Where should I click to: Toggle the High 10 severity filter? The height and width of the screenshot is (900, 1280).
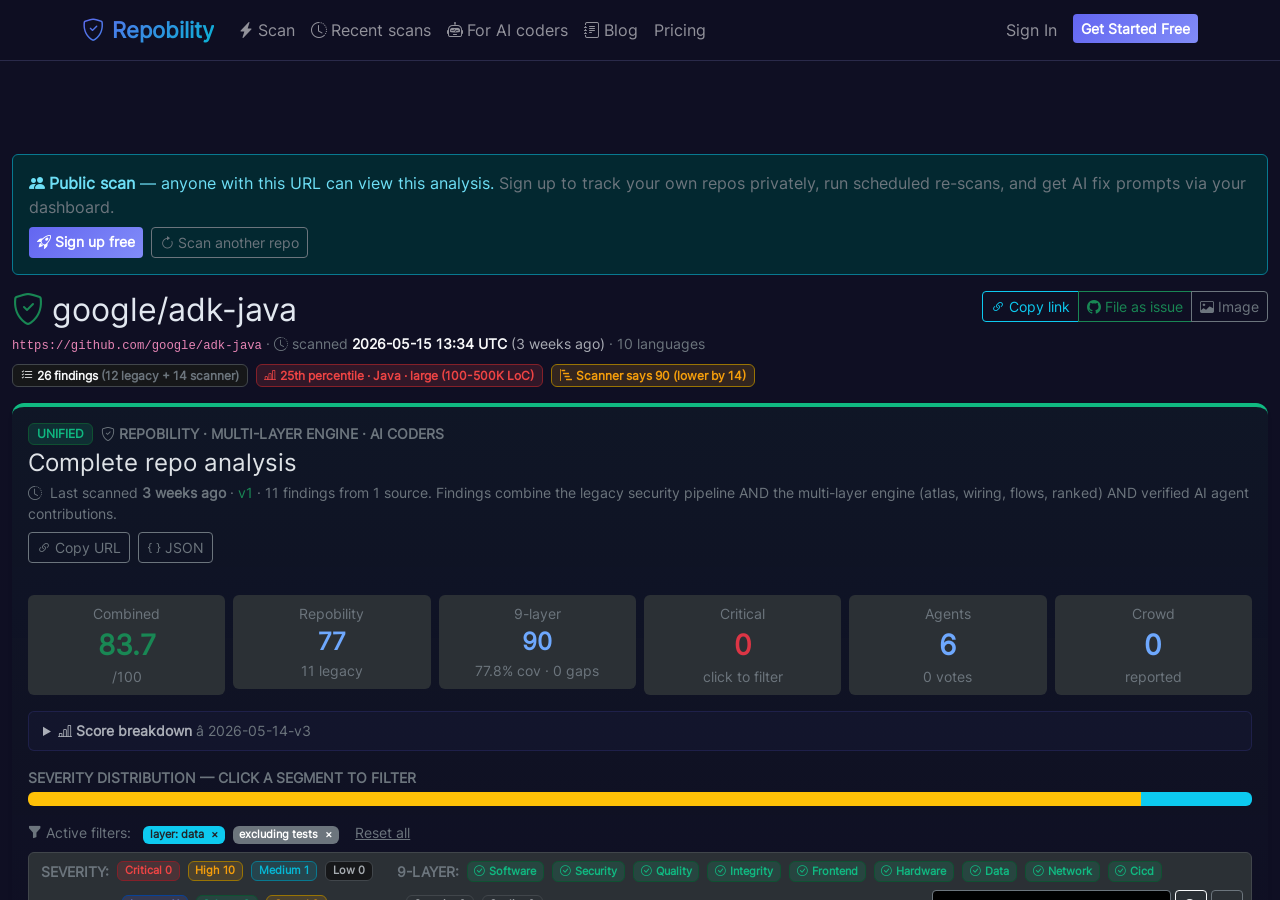tap(215, 871)
